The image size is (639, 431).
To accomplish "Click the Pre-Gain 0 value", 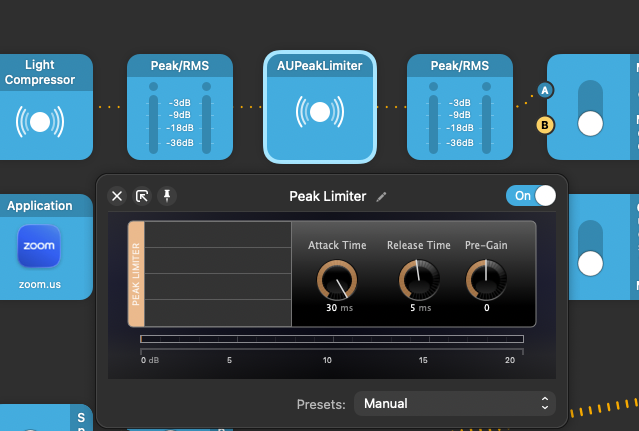I will pyautogui.click(x=487, y=308).
